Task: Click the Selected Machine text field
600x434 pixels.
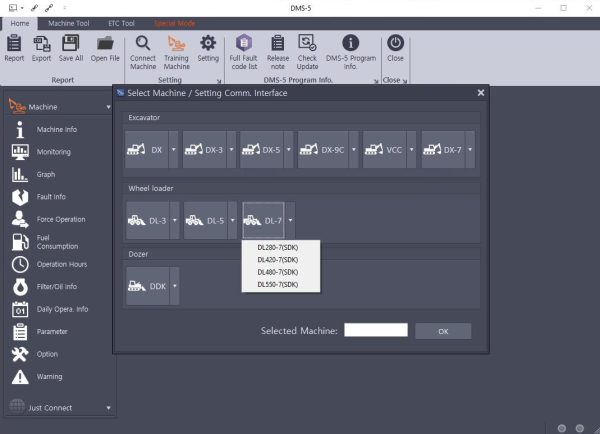Action: coord(376,330)
